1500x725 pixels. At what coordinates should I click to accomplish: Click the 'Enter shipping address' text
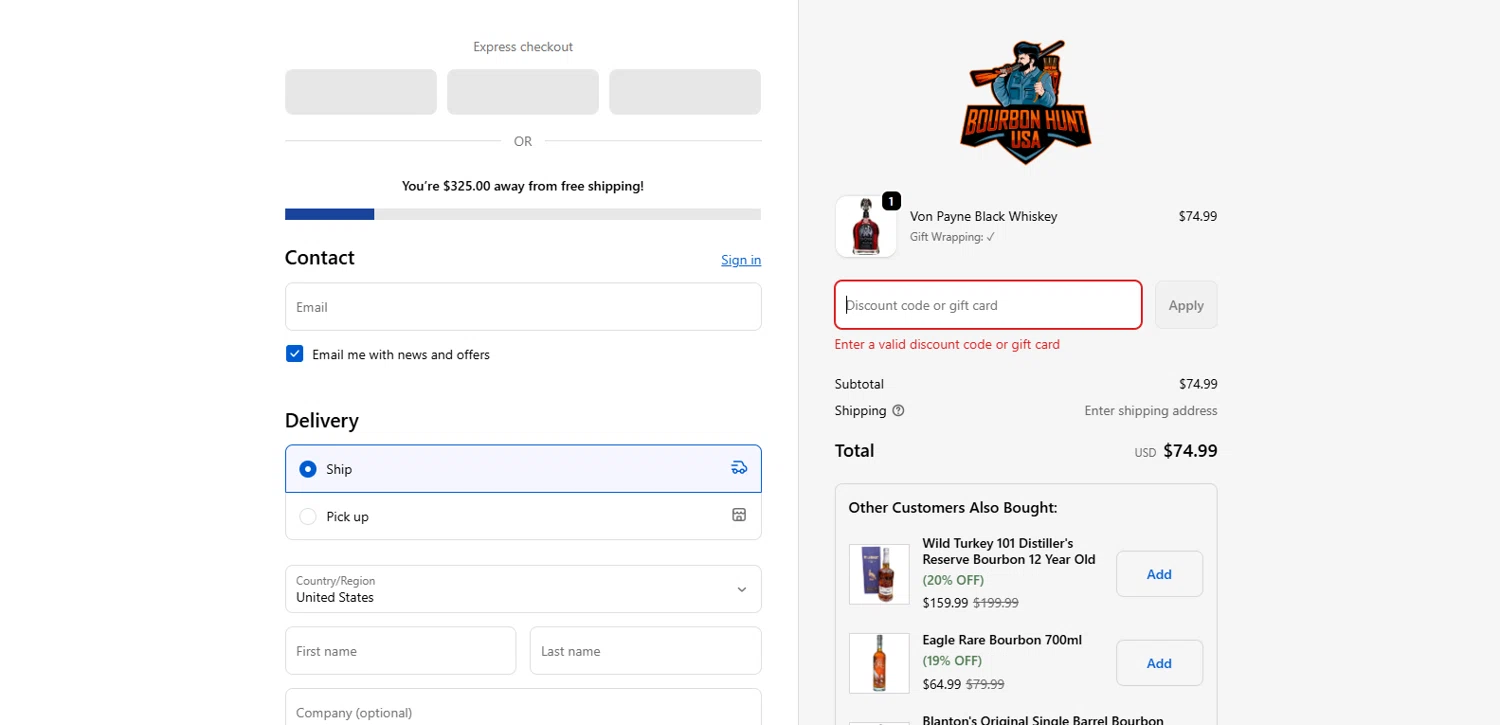[1151, 411]
